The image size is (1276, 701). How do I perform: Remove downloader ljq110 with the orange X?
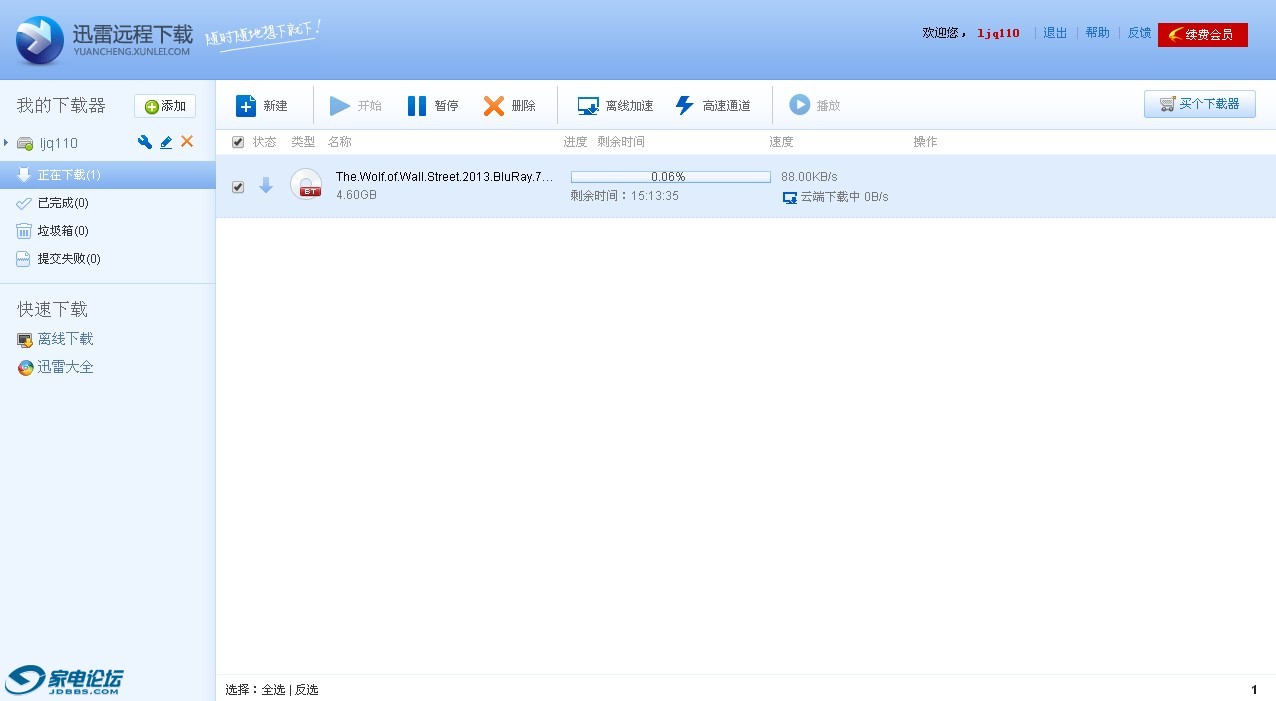(x=187, y=142)
